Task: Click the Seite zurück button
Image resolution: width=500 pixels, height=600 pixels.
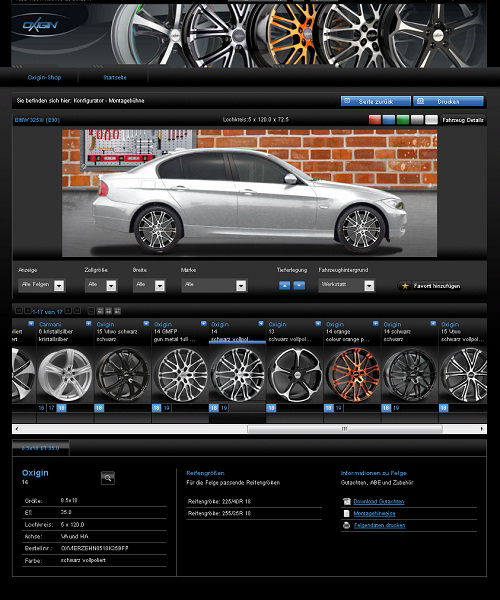Action: coord(376,101)
